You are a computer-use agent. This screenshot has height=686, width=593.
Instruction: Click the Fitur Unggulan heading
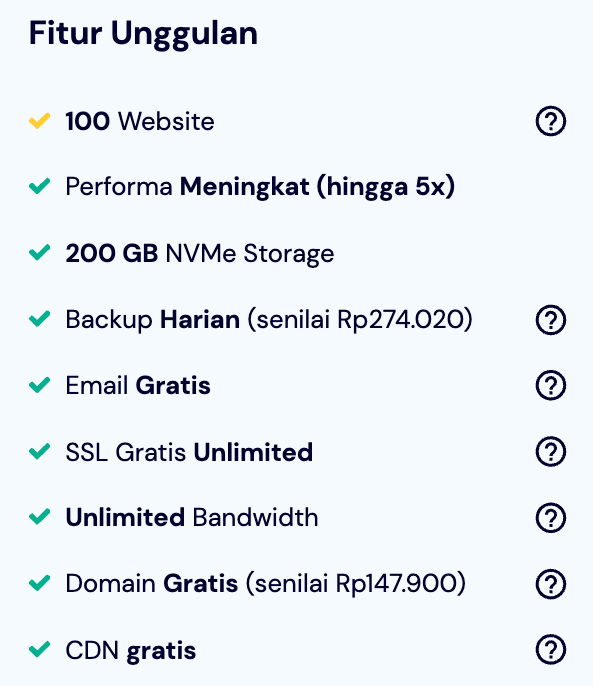[143, 34]
